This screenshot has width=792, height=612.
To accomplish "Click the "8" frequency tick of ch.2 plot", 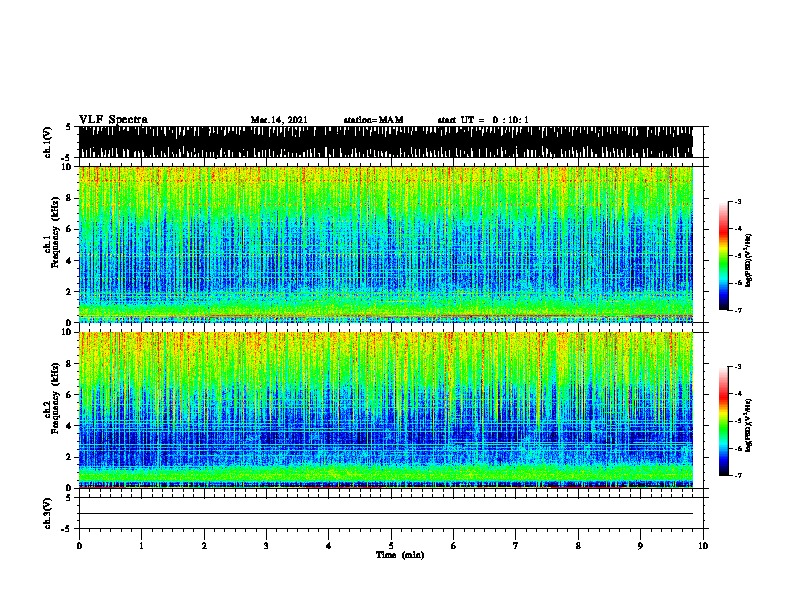I will point(69,364).
